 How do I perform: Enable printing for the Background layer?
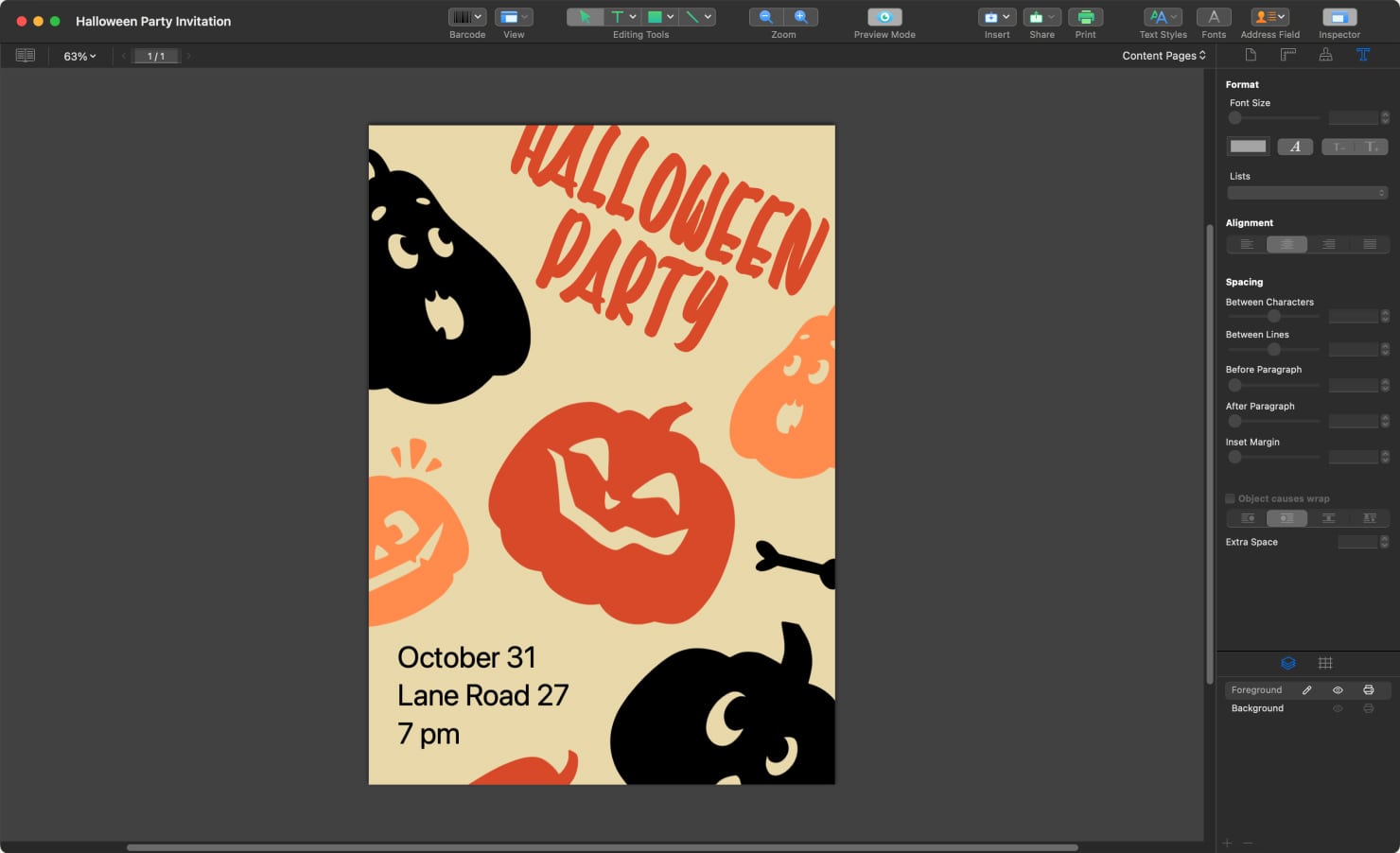[x=1368, y=707]
